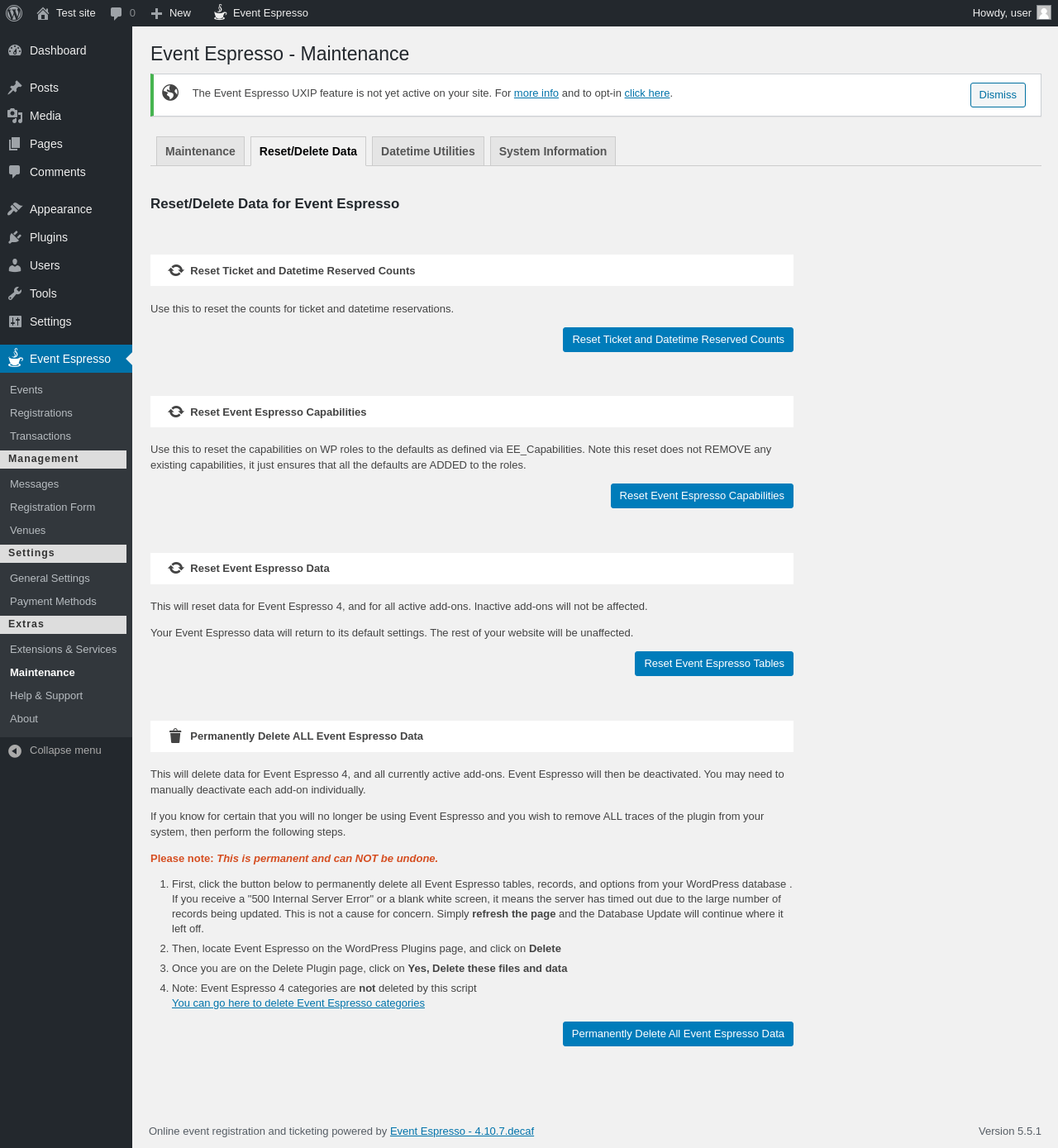
Task: Click the Media icon in sidebar
Action: [15, 116]
